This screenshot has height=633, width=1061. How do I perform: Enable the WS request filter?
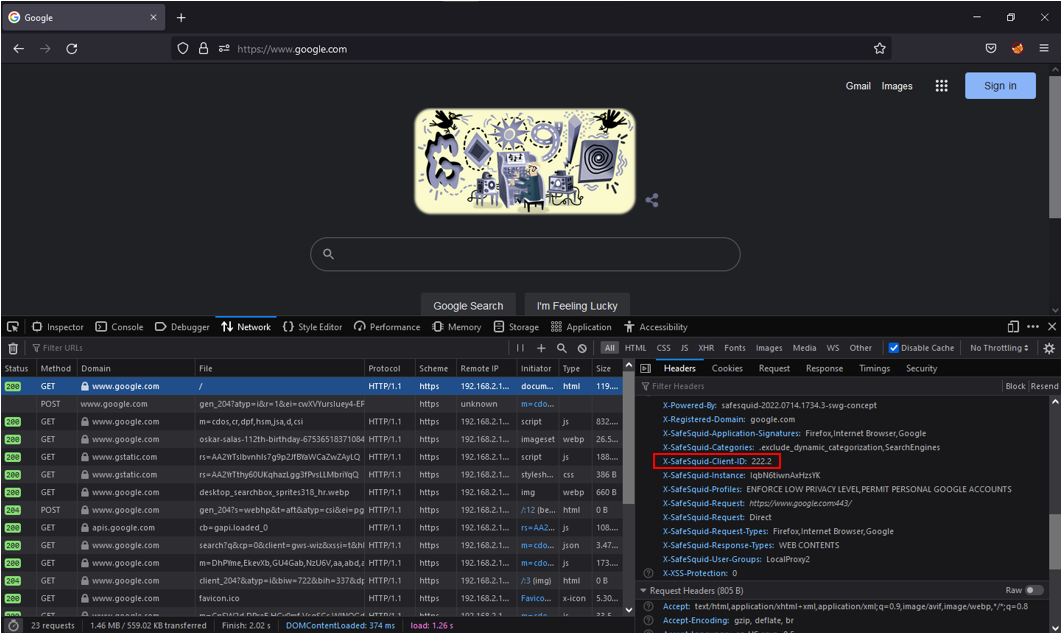click(833, 348)
